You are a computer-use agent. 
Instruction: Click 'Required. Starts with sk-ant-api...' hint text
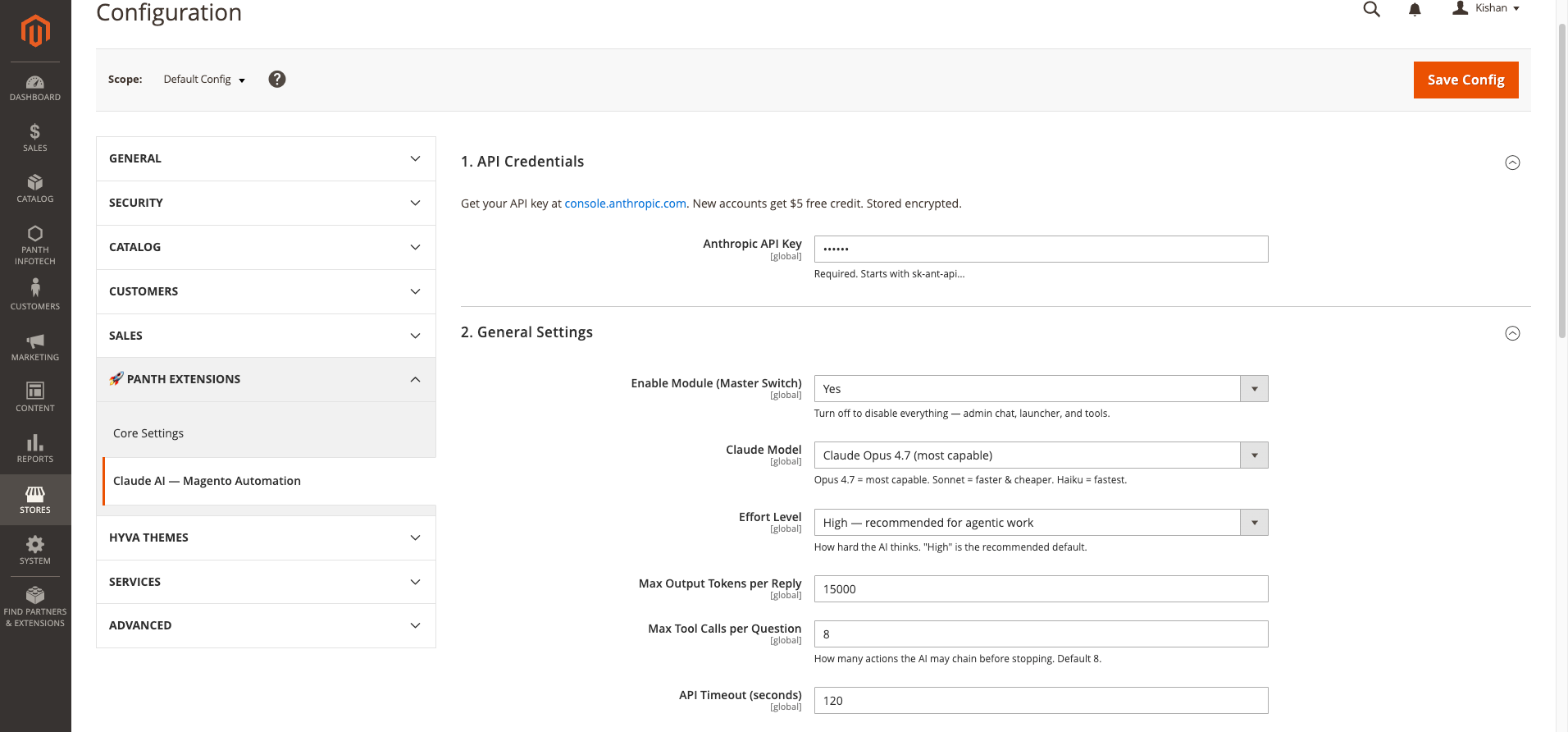click(x=889, y=274)
